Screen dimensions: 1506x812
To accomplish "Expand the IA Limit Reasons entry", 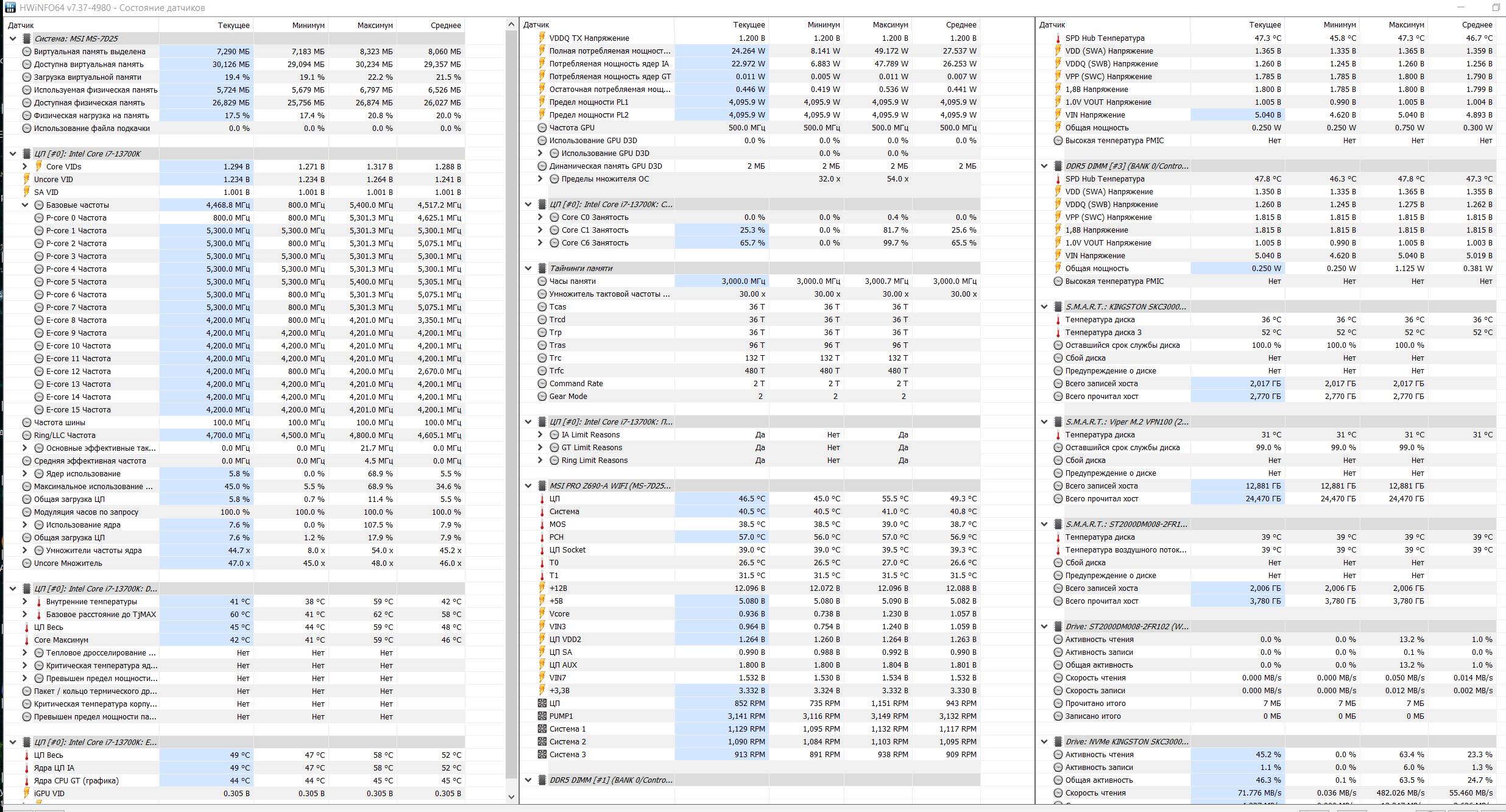I will [x=540, y=435].
